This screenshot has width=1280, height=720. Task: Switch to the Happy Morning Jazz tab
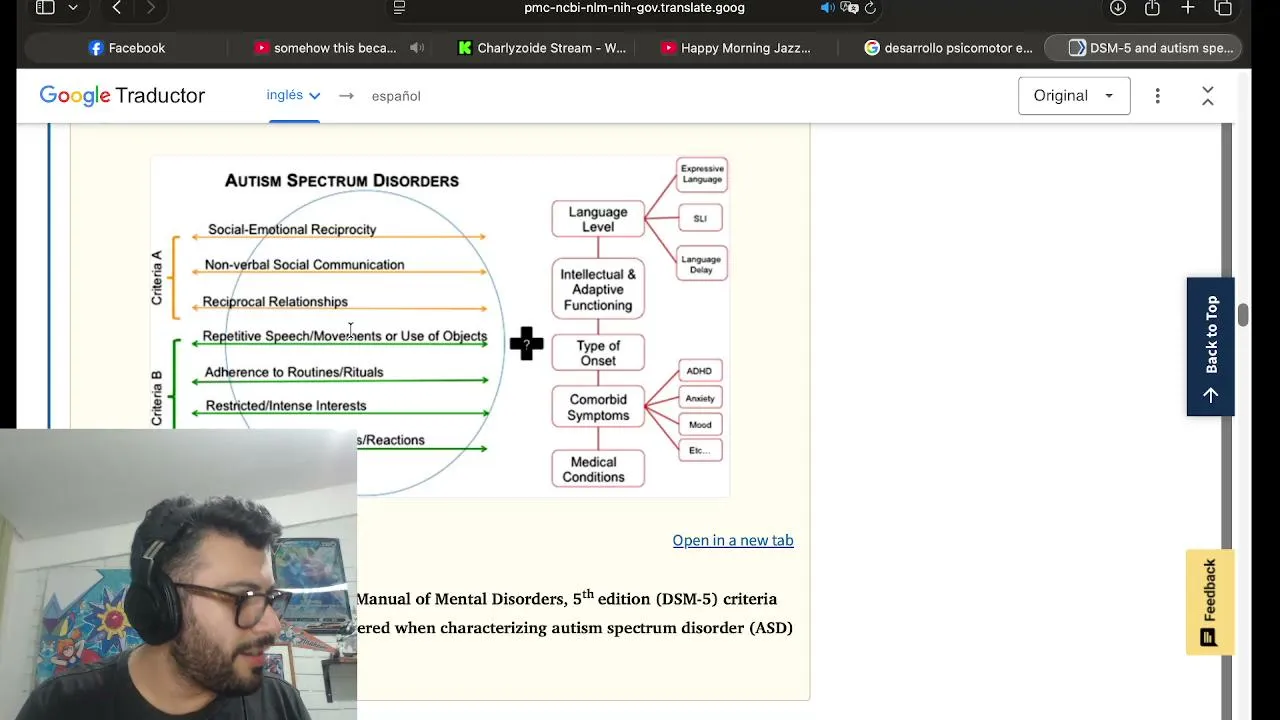[736, 48]
